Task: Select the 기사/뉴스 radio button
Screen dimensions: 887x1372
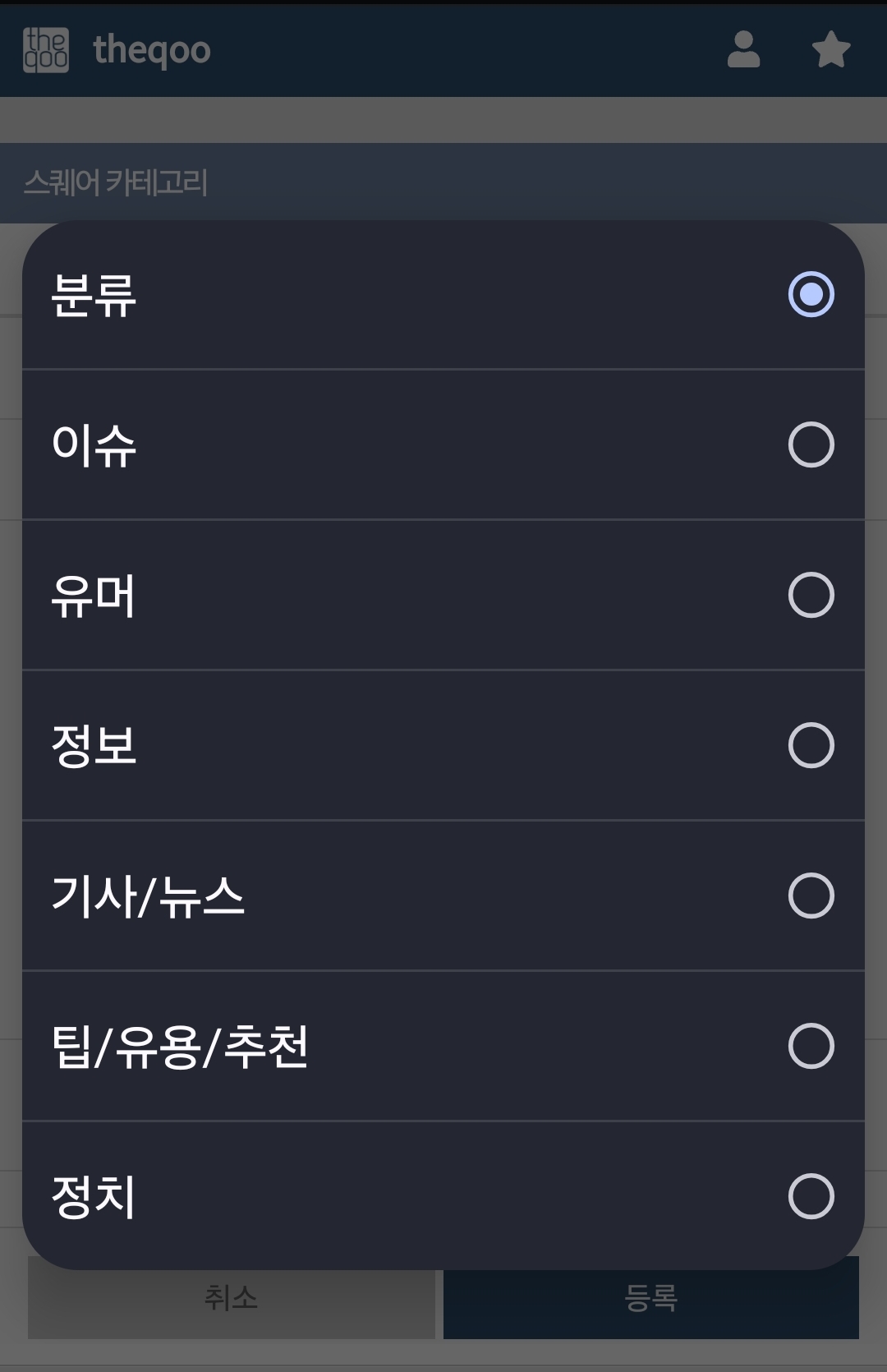Action: (x=811, y=895)
